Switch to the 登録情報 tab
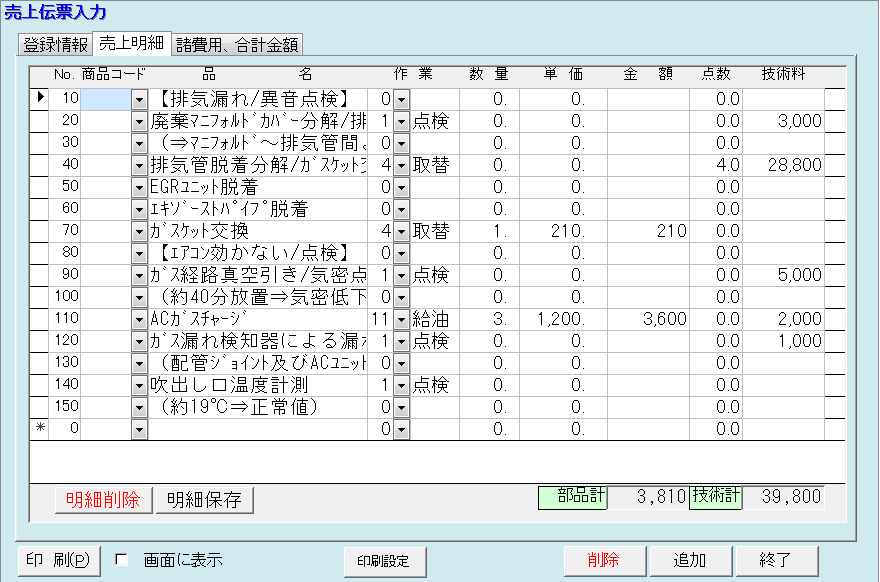The width and height of the screenshot is (880, 582). click(55, 45)
